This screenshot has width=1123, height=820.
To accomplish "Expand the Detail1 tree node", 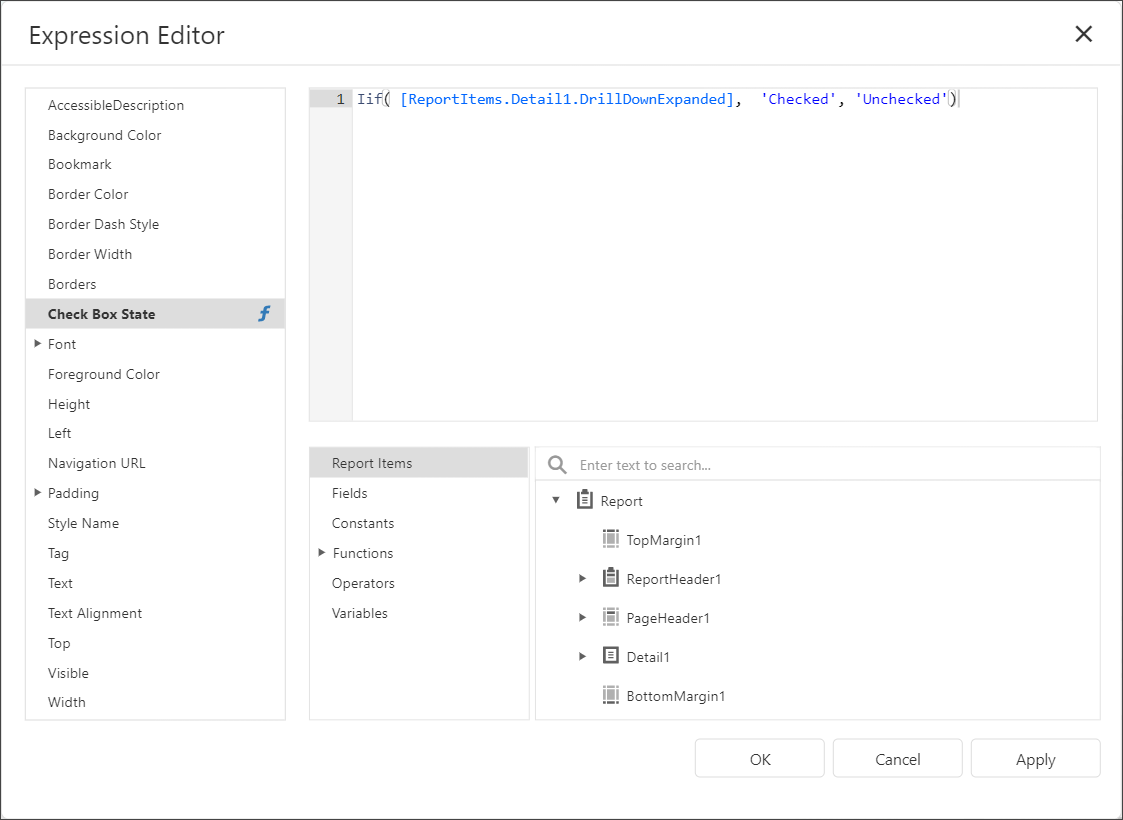I will pyautogui.click(x=583, y=656).
